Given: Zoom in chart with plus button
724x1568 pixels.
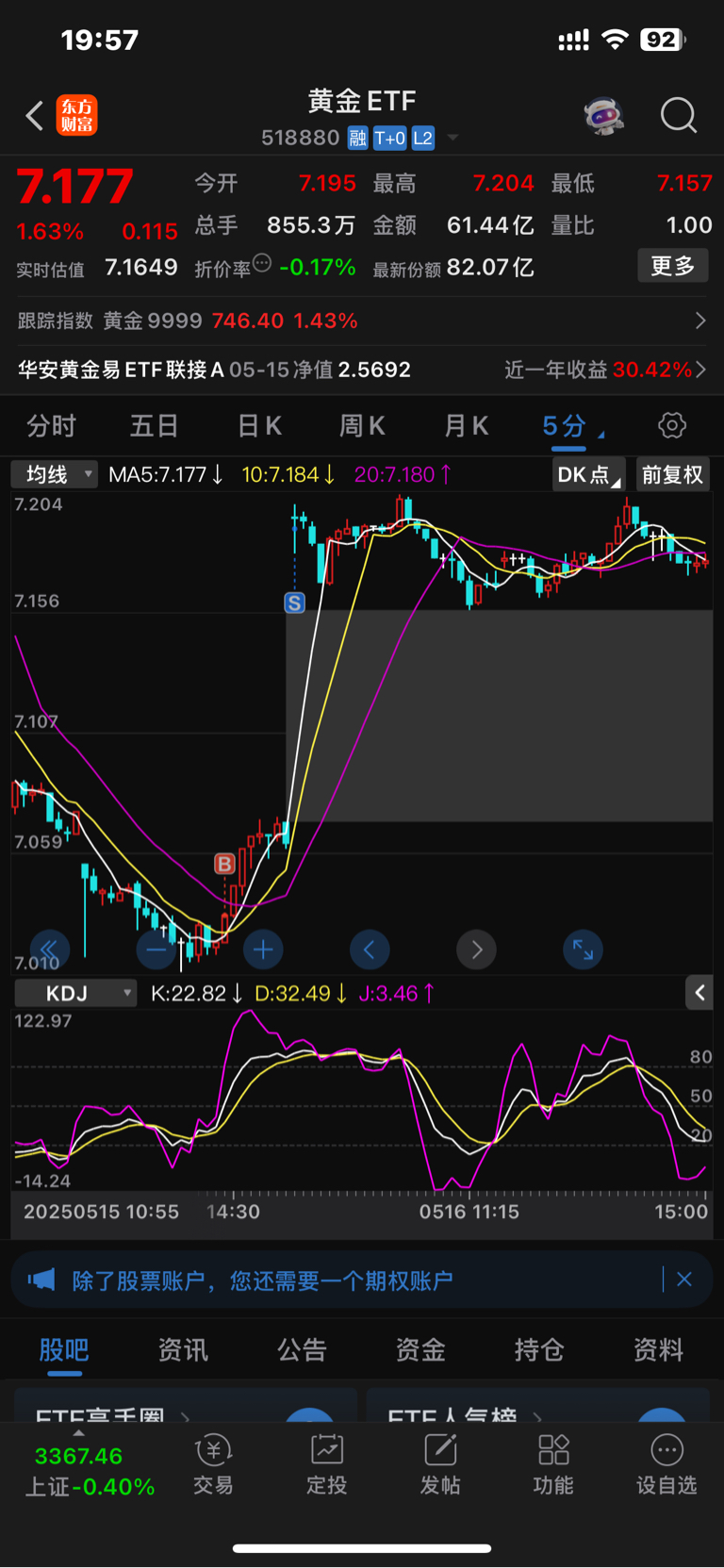Looking at the screenshot, I should (263, 949).
